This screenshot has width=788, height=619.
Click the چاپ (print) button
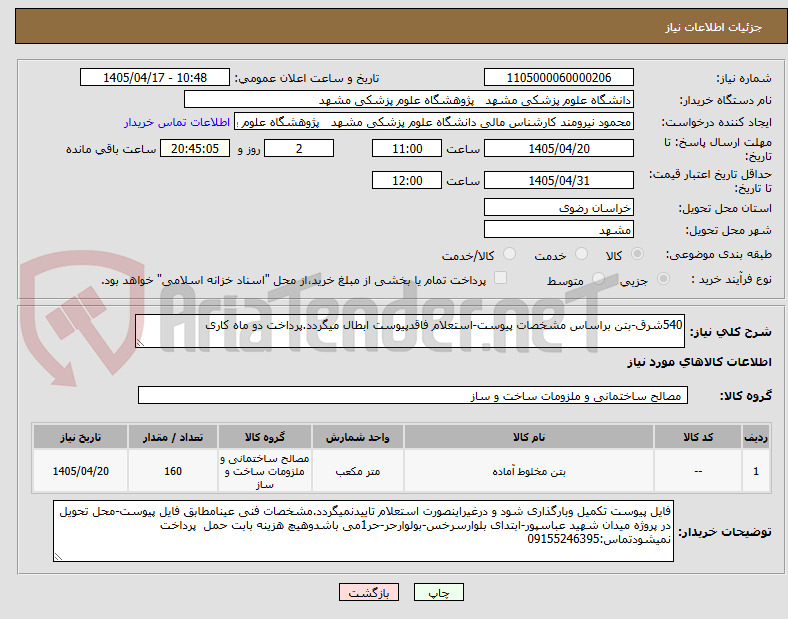(438, 592)
